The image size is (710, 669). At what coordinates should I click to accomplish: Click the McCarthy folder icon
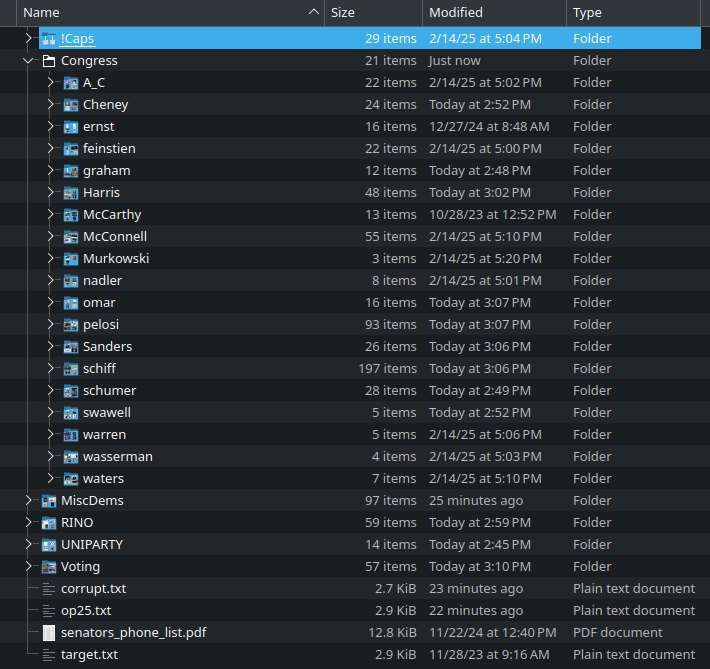(71, 215)
